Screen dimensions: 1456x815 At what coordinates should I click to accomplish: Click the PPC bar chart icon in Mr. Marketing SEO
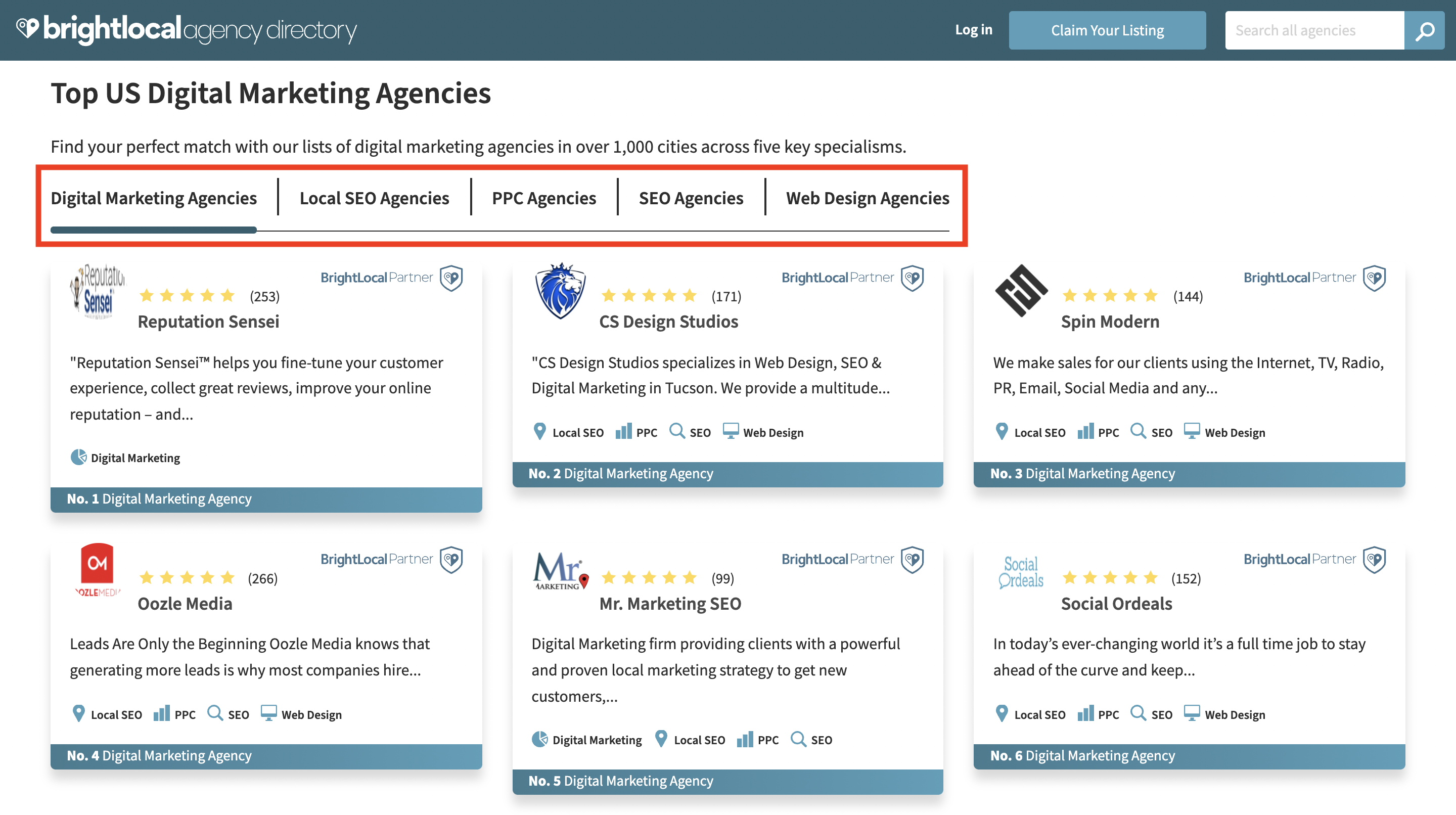745,739
